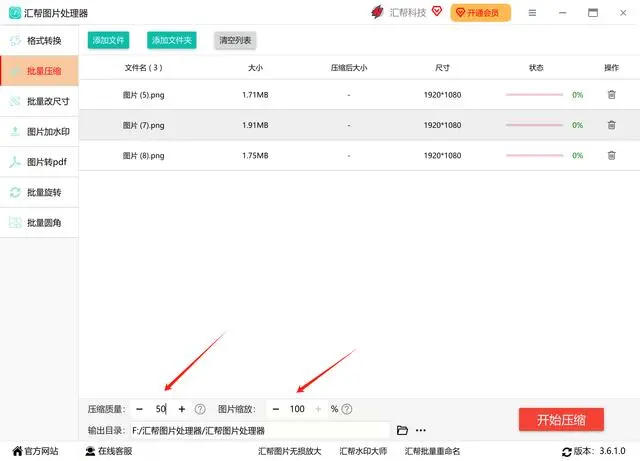Click help icon next to 压缩质量
Screen dimensions: 640x461
pos(200,409)
